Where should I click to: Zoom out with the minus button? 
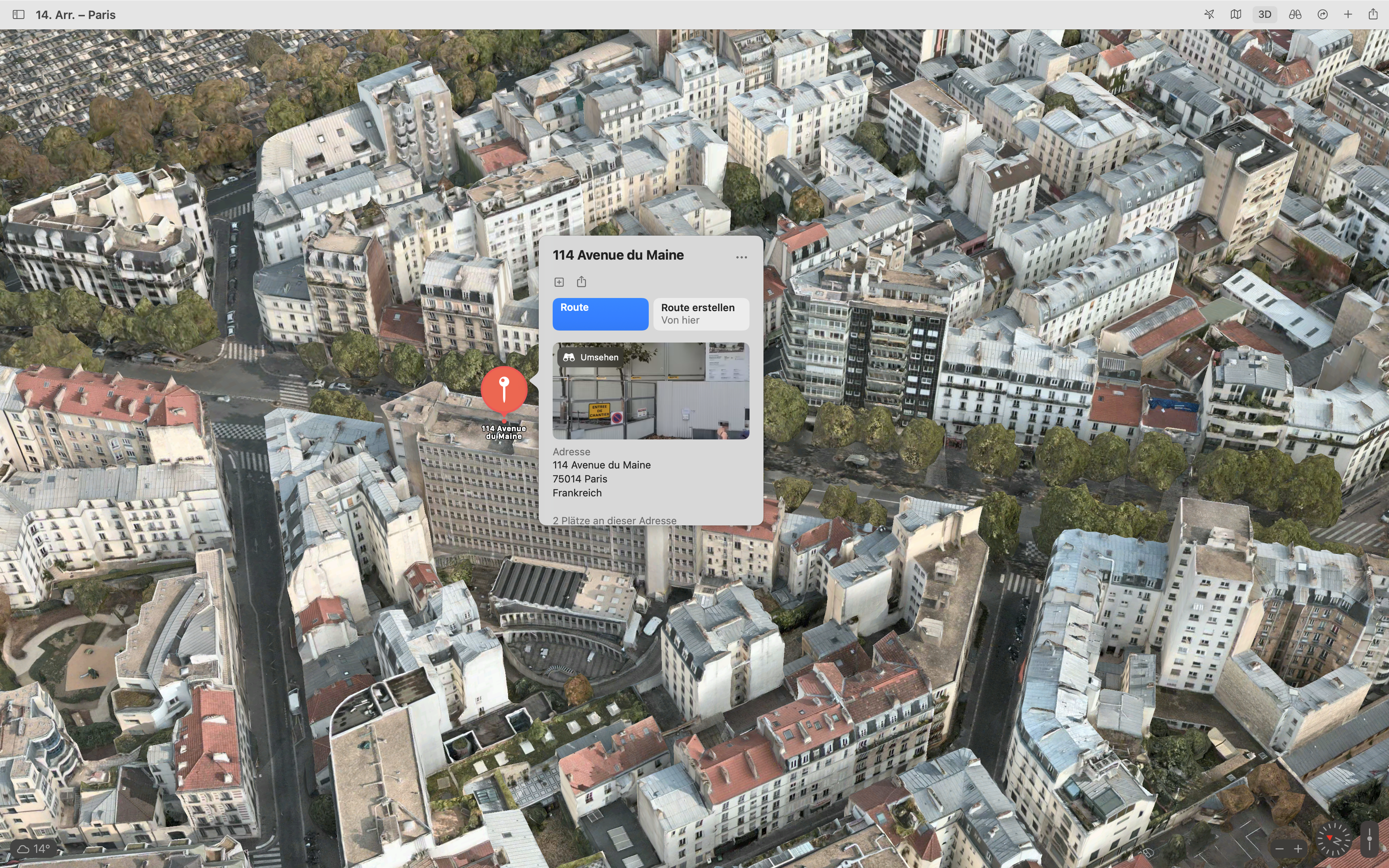click(x=1279, y=849)
